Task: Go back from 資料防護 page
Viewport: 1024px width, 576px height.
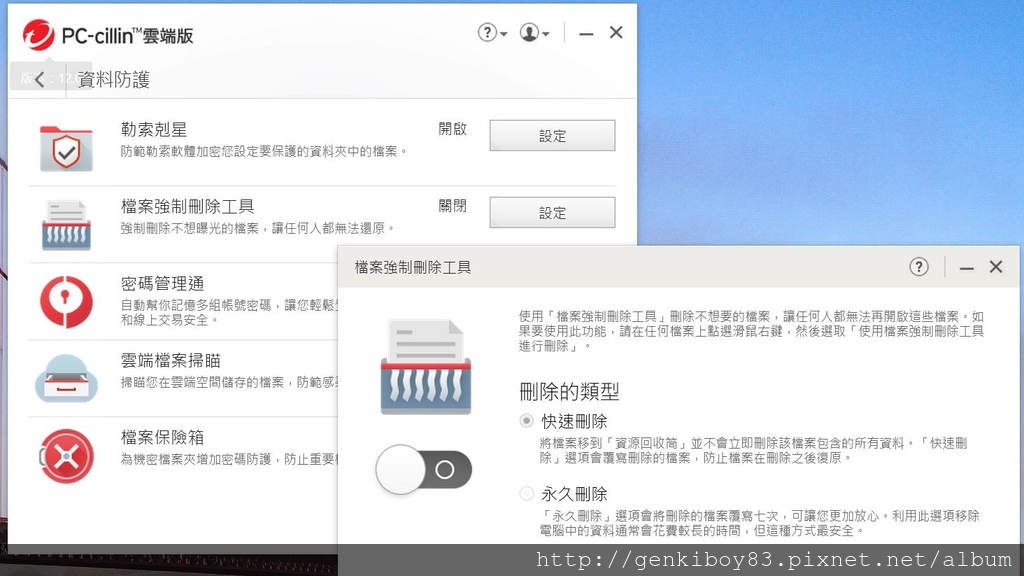Action: pyautogui.click(x=40, y=80)
